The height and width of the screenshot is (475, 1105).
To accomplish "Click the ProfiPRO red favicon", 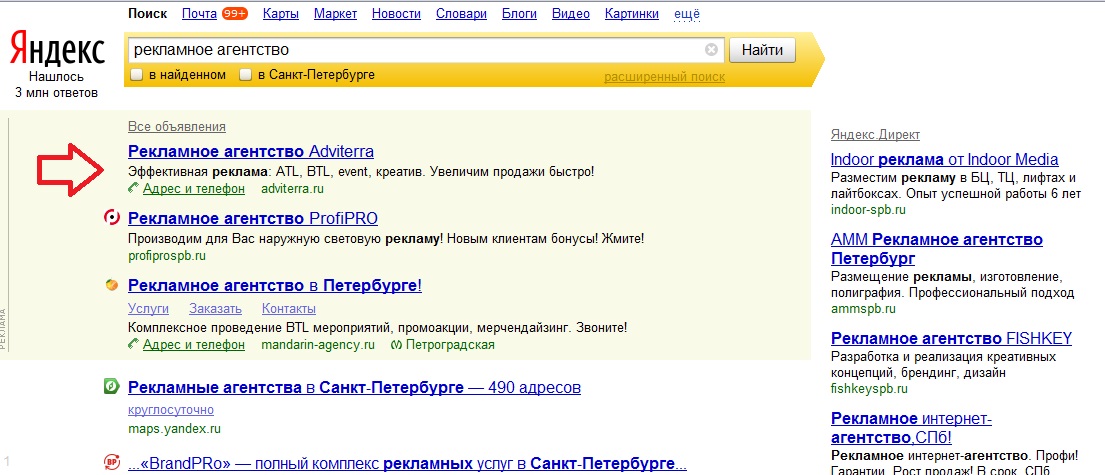I will [112, 218].
